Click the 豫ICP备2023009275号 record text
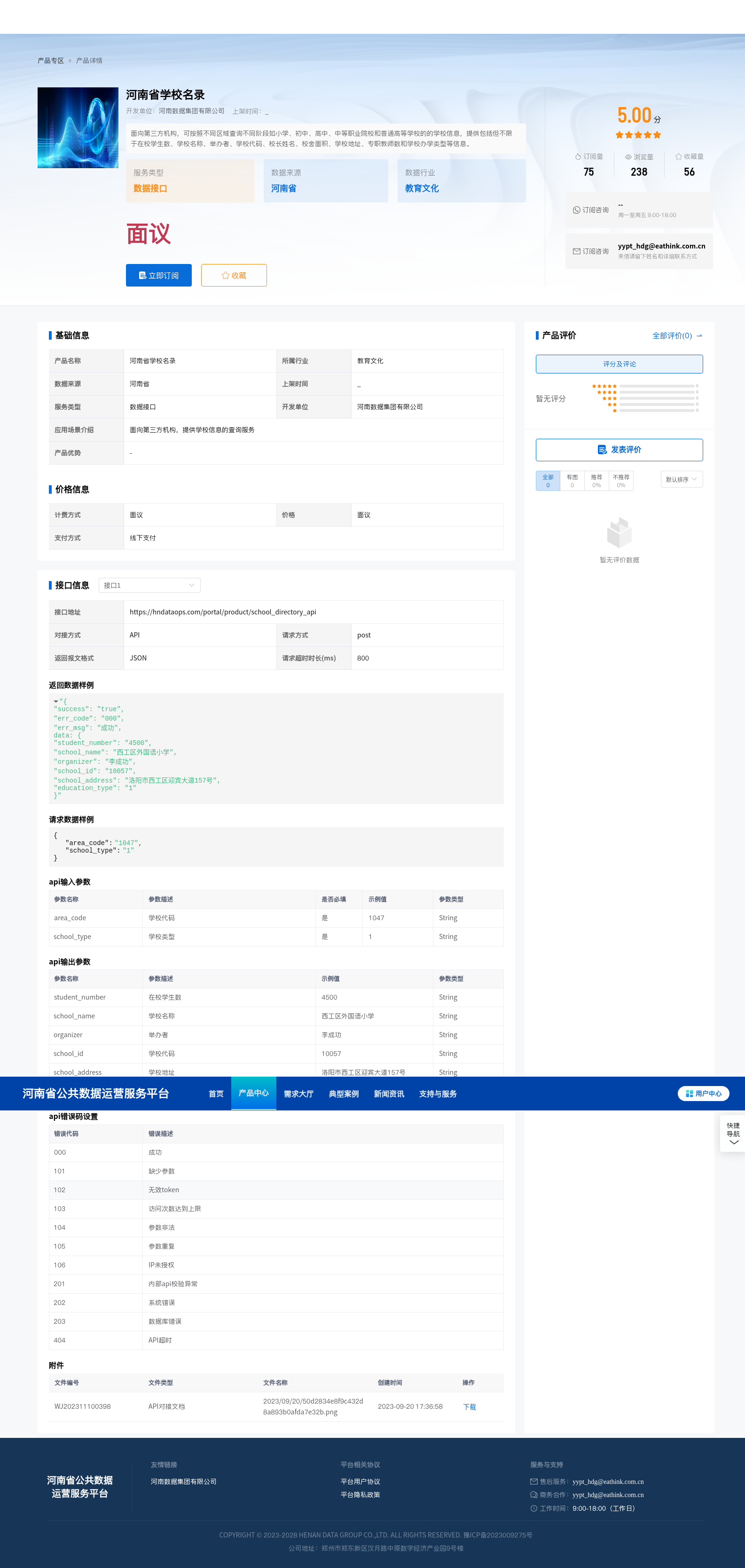 click(x=498, y=1535)
